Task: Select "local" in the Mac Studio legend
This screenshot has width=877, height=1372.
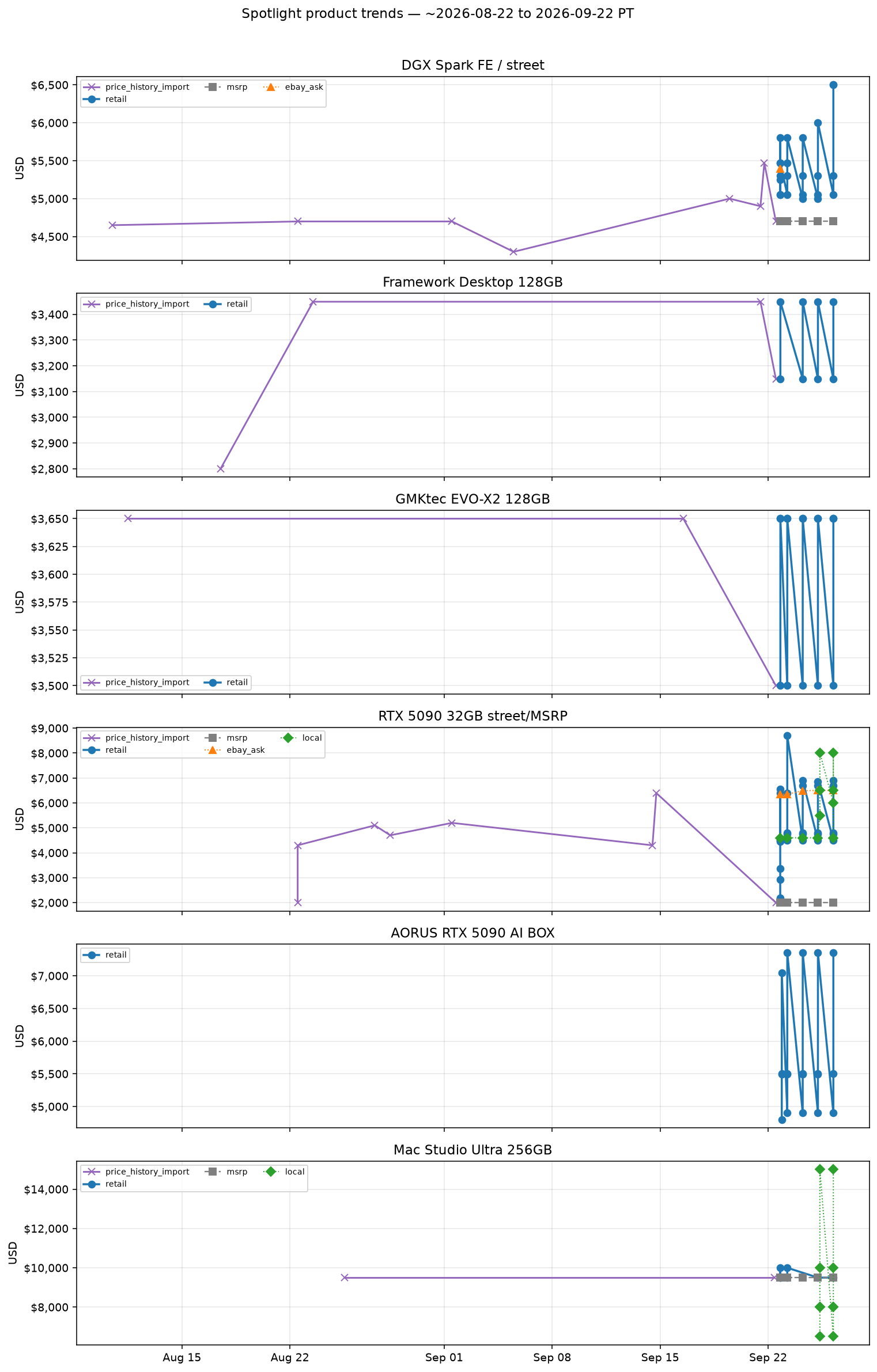Action: [294, 1172]
